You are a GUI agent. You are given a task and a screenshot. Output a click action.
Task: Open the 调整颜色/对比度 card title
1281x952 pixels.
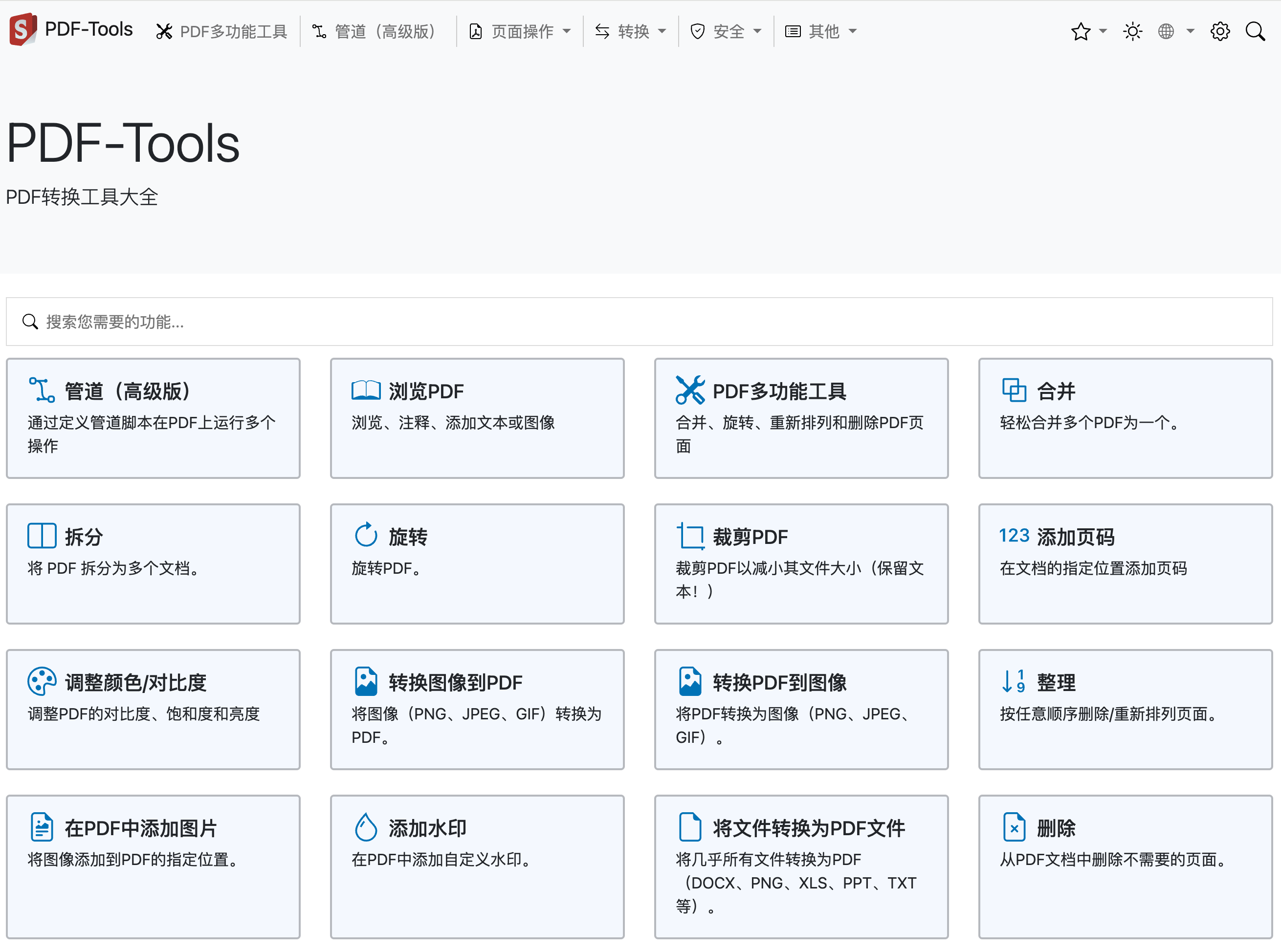coord(135,682)
